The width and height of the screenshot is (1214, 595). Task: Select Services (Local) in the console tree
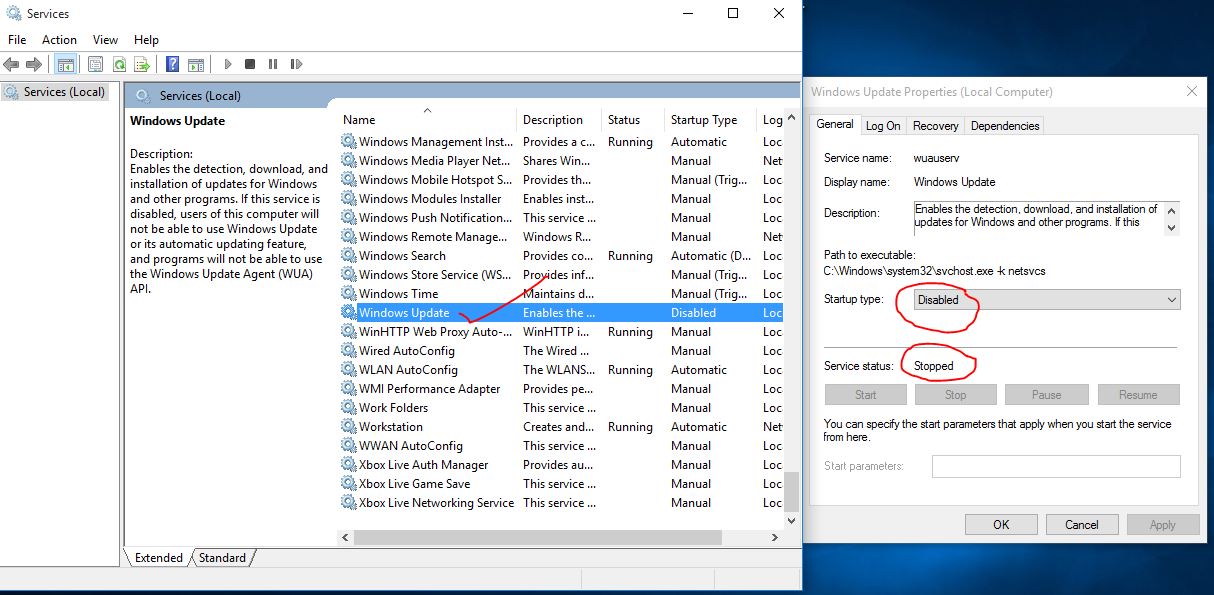(64, 92)
